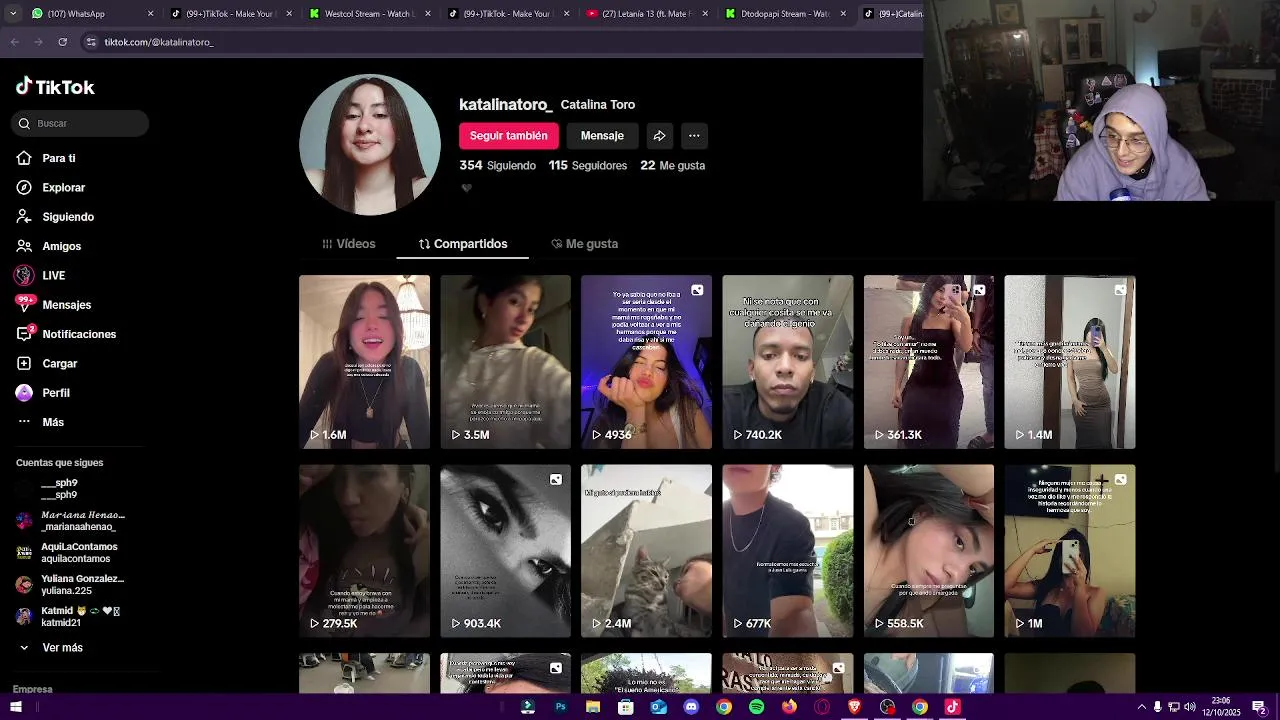Open the video with 740.2K views

click(788, 362)
